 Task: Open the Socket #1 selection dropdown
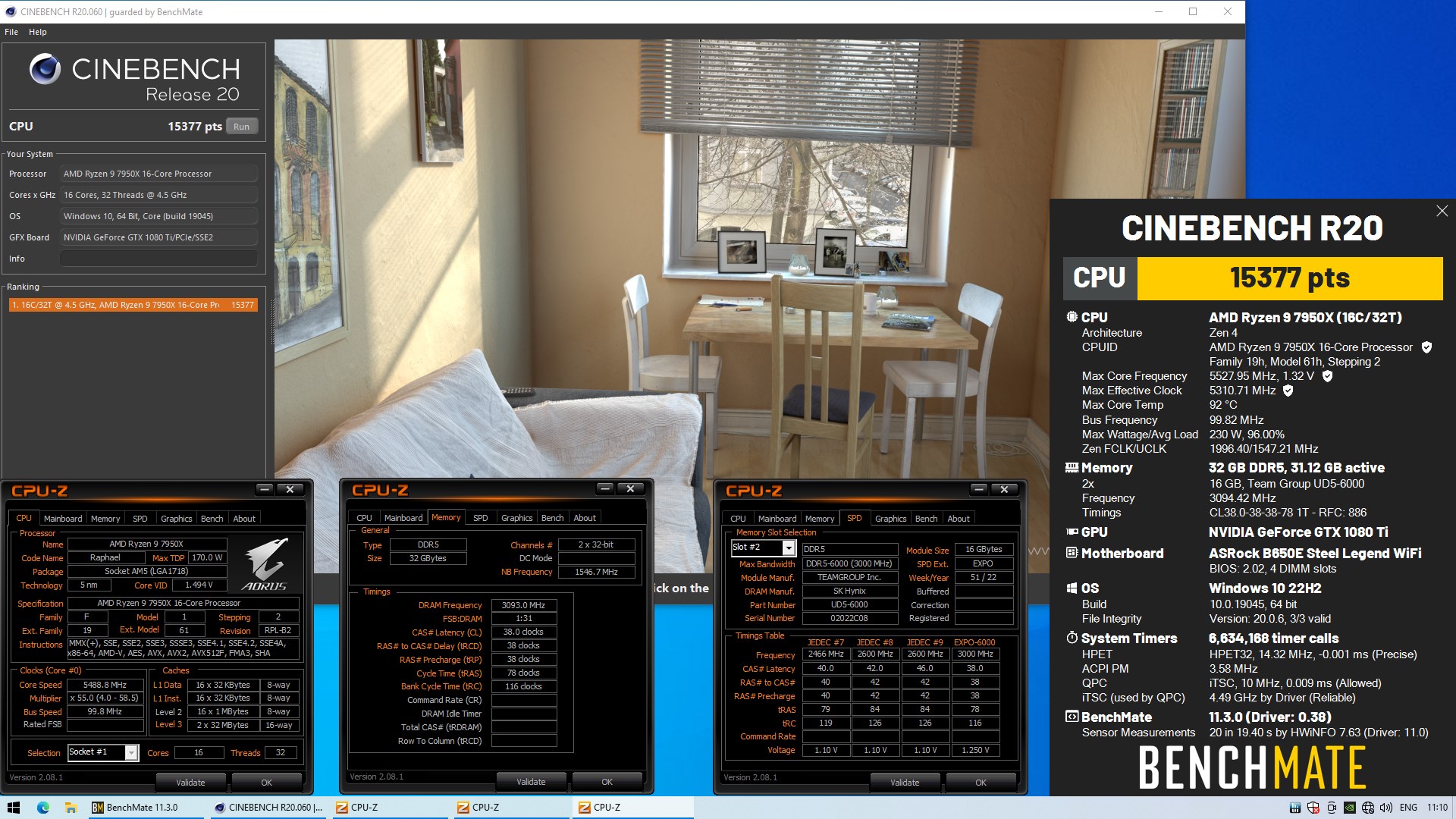[x=131, y=752]
